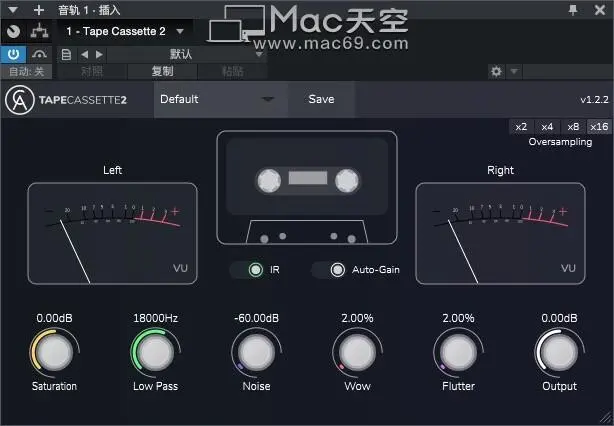Toggle the IR switch
614x426 pixels.
coord(247,270)
